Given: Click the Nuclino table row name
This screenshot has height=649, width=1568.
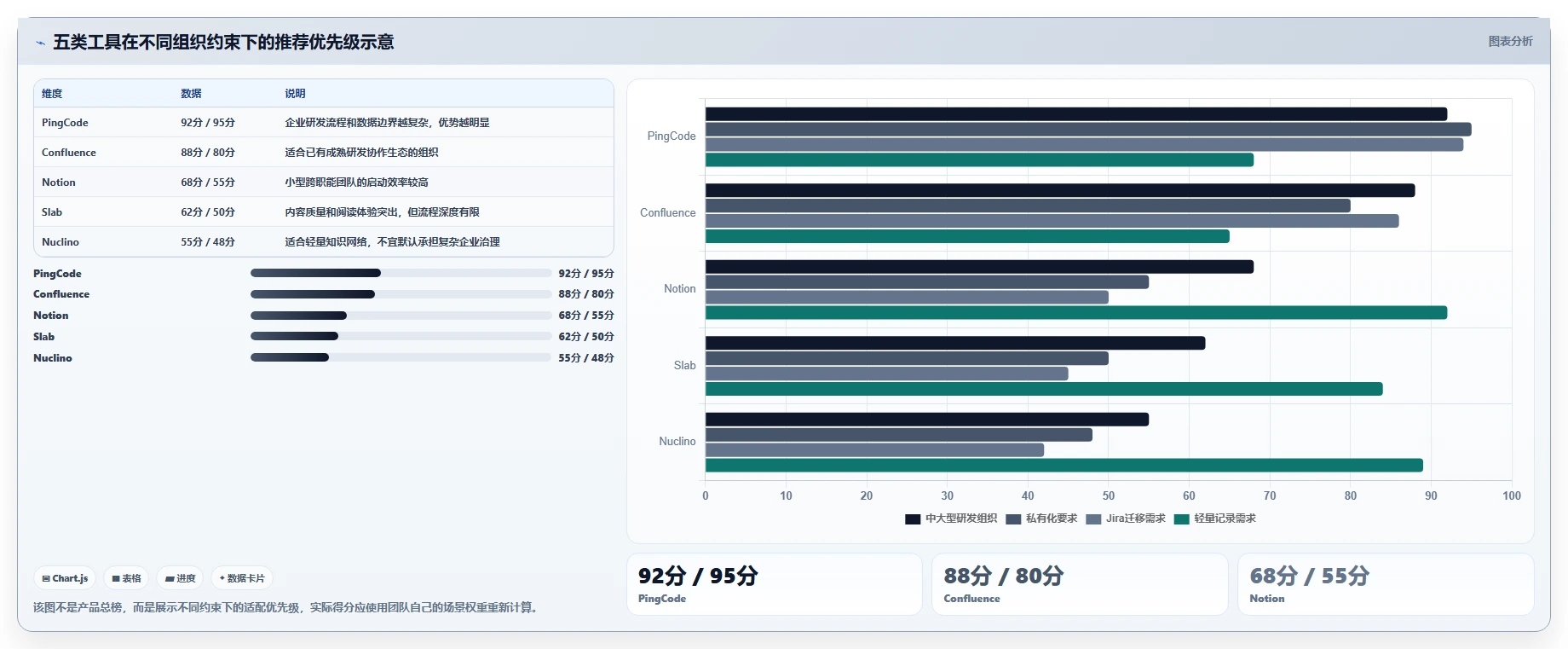Looking at the screenshot, I should point(61,242).
